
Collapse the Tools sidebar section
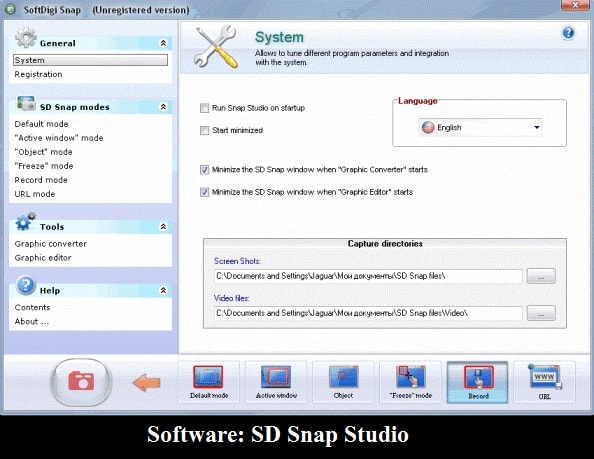point(163,226)
